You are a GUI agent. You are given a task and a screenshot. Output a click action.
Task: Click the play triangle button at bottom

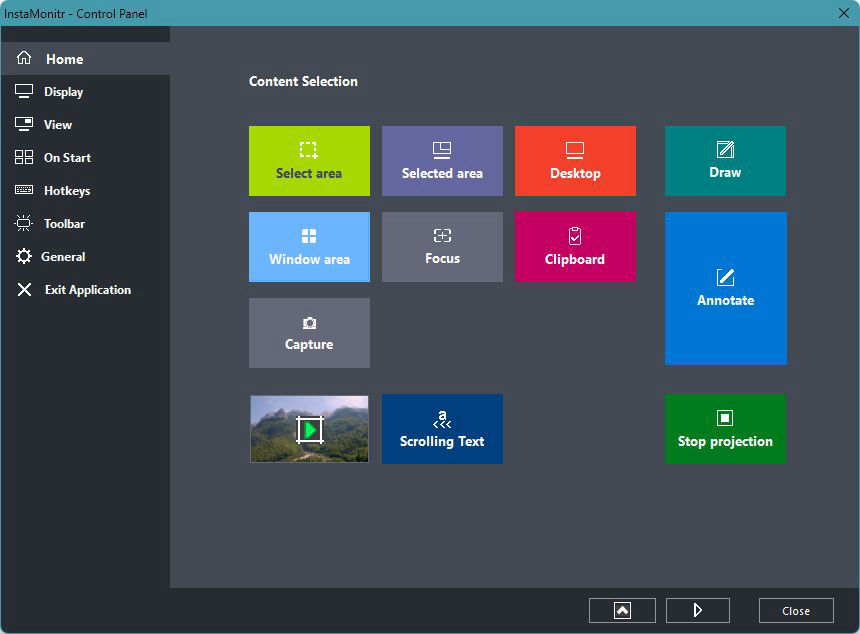[698, 610]
